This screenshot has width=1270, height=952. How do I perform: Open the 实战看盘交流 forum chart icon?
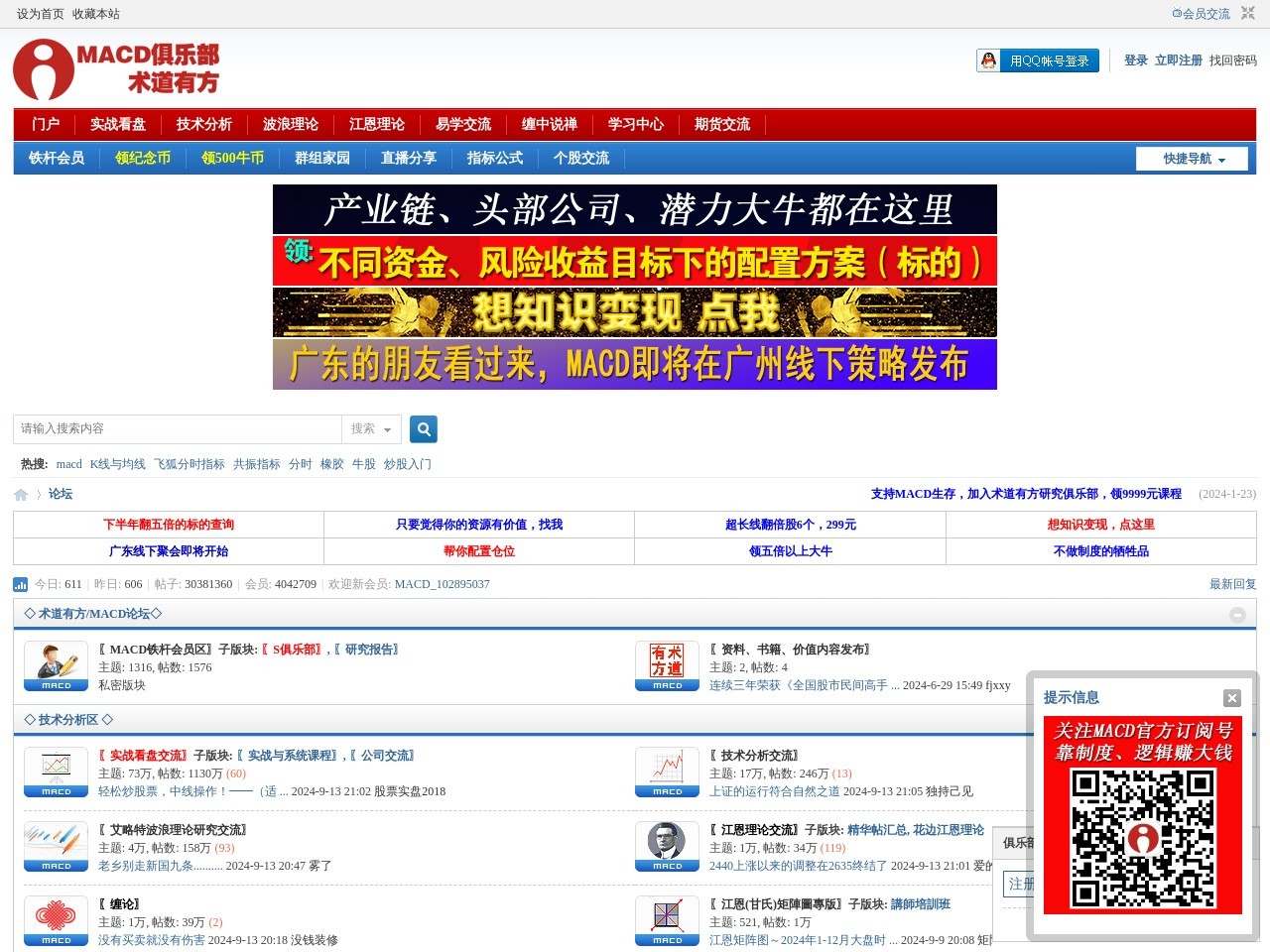coord(57,773)
